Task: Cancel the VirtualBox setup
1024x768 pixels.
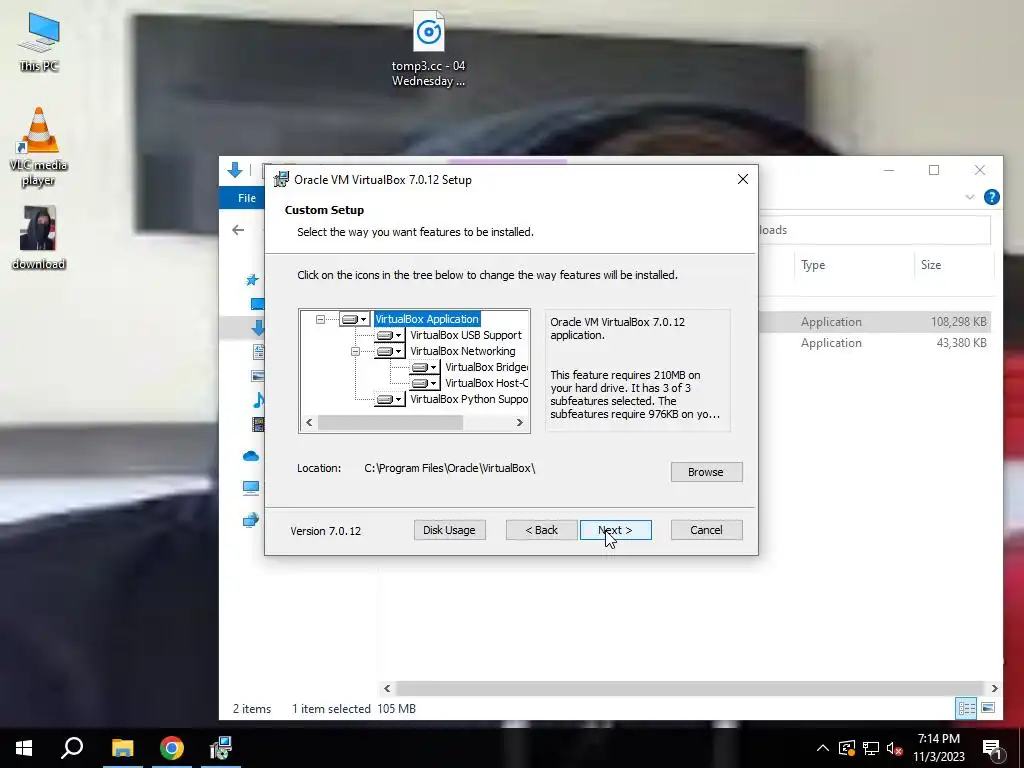Action: click(706, 530)
